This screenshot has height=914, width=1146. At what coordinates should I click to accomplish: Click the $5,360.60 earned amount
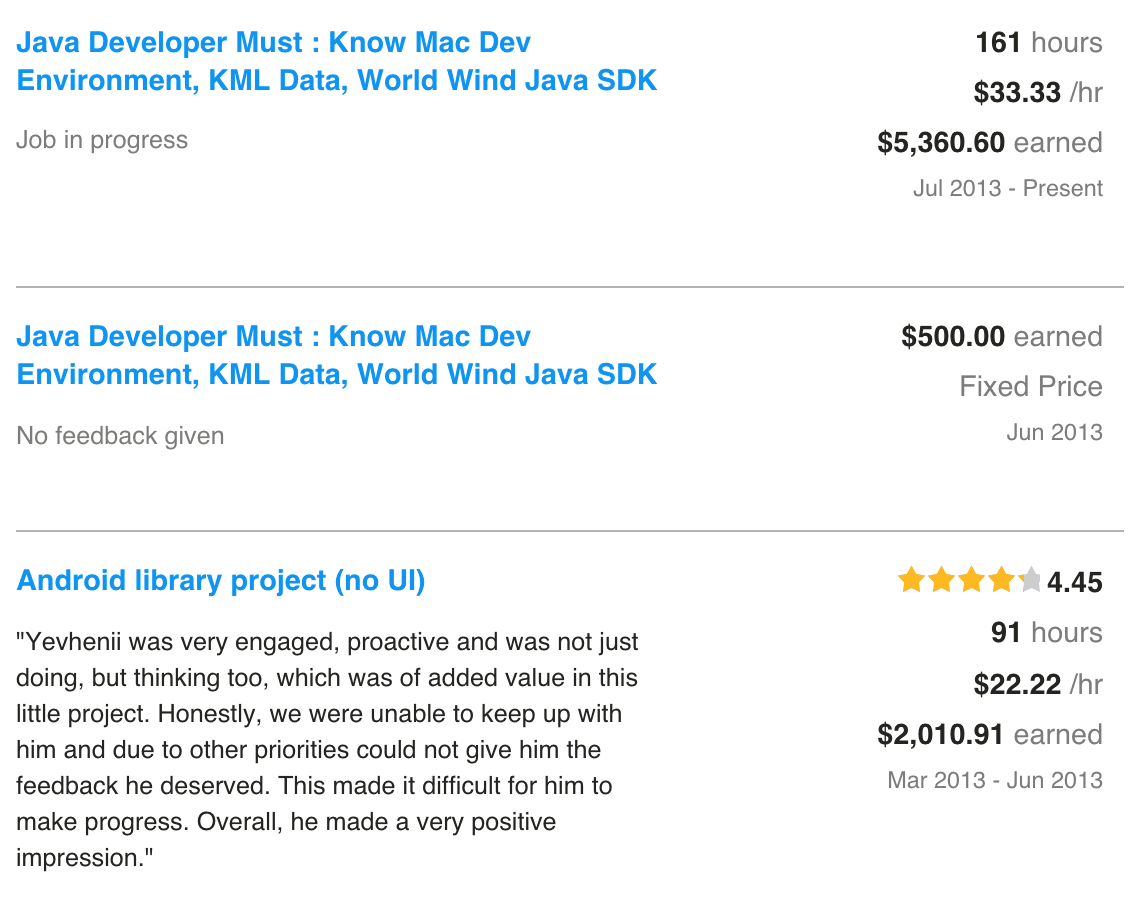(990, 142)
